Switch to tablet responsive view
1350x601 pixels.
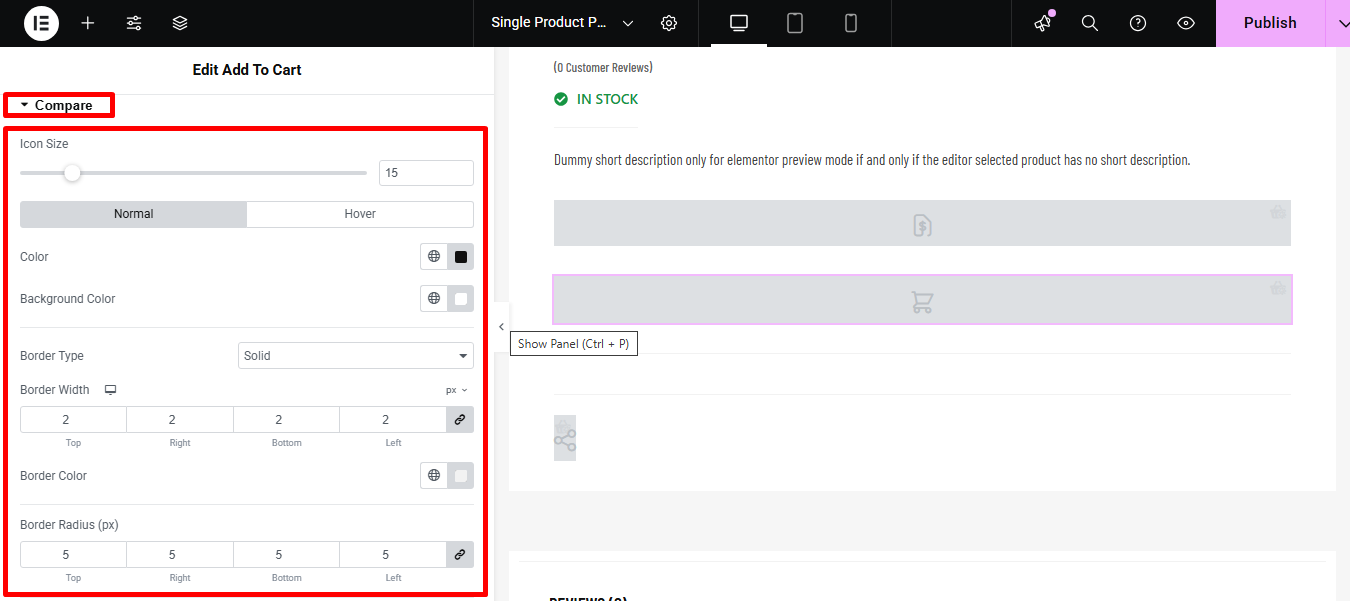pyautogui.click(x=795, y=23)
